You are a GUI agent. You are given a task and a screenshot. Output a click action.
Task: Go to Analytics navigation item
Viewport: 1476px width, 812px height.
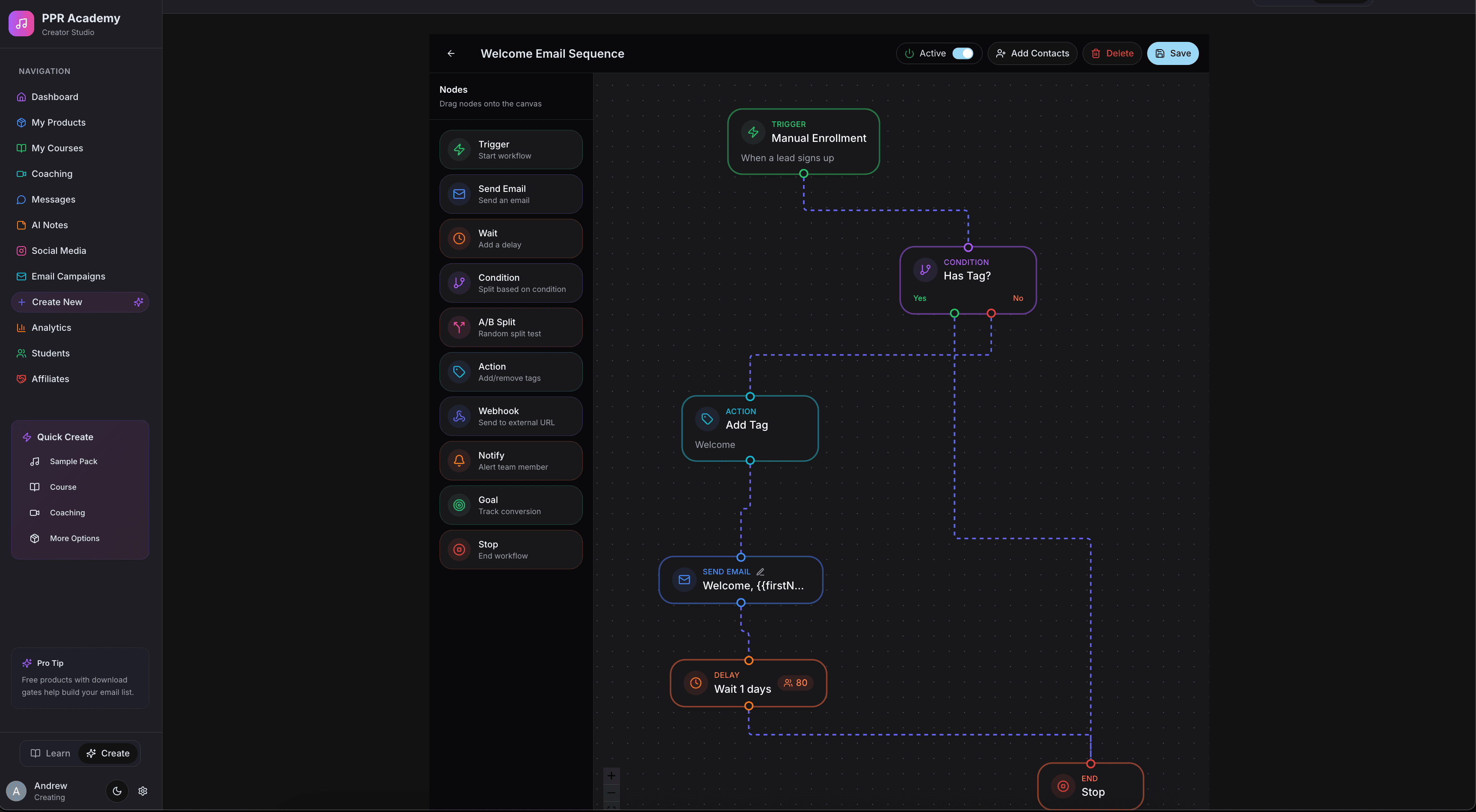click(x=51, y=327)
